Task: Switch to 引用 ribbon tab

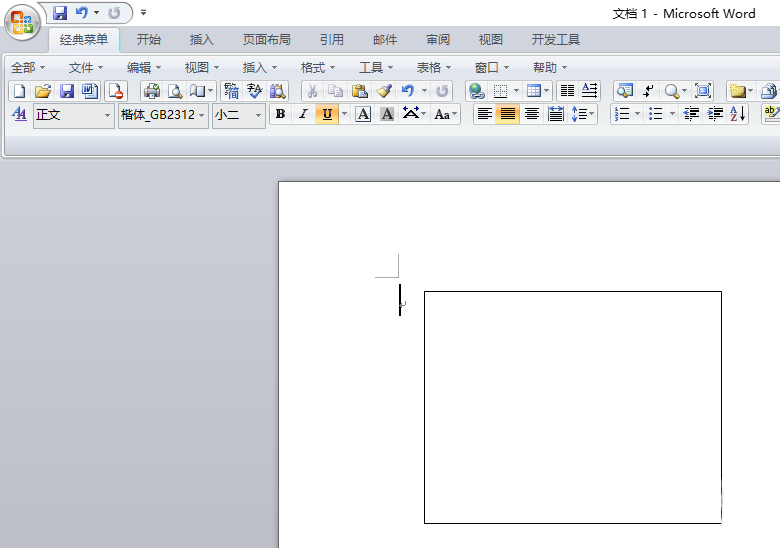Action: click(x=332, y=40)
